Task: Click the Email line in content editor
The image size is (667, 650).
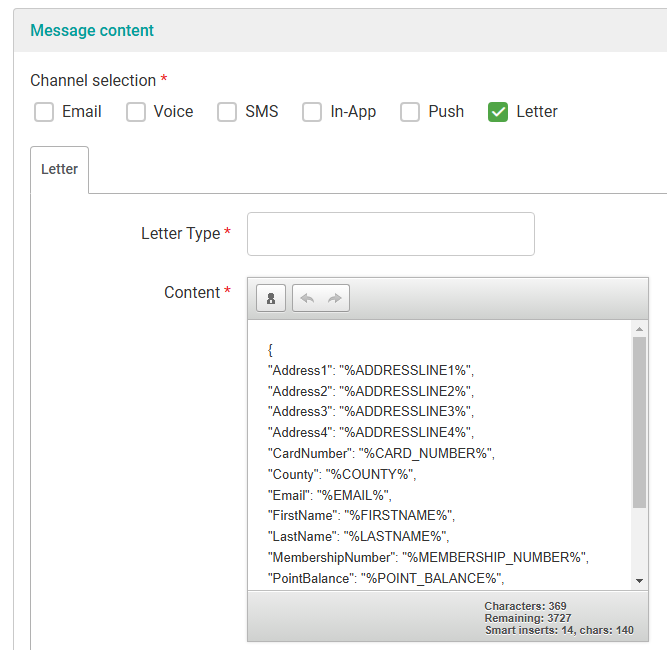Action: pos(330,495)
